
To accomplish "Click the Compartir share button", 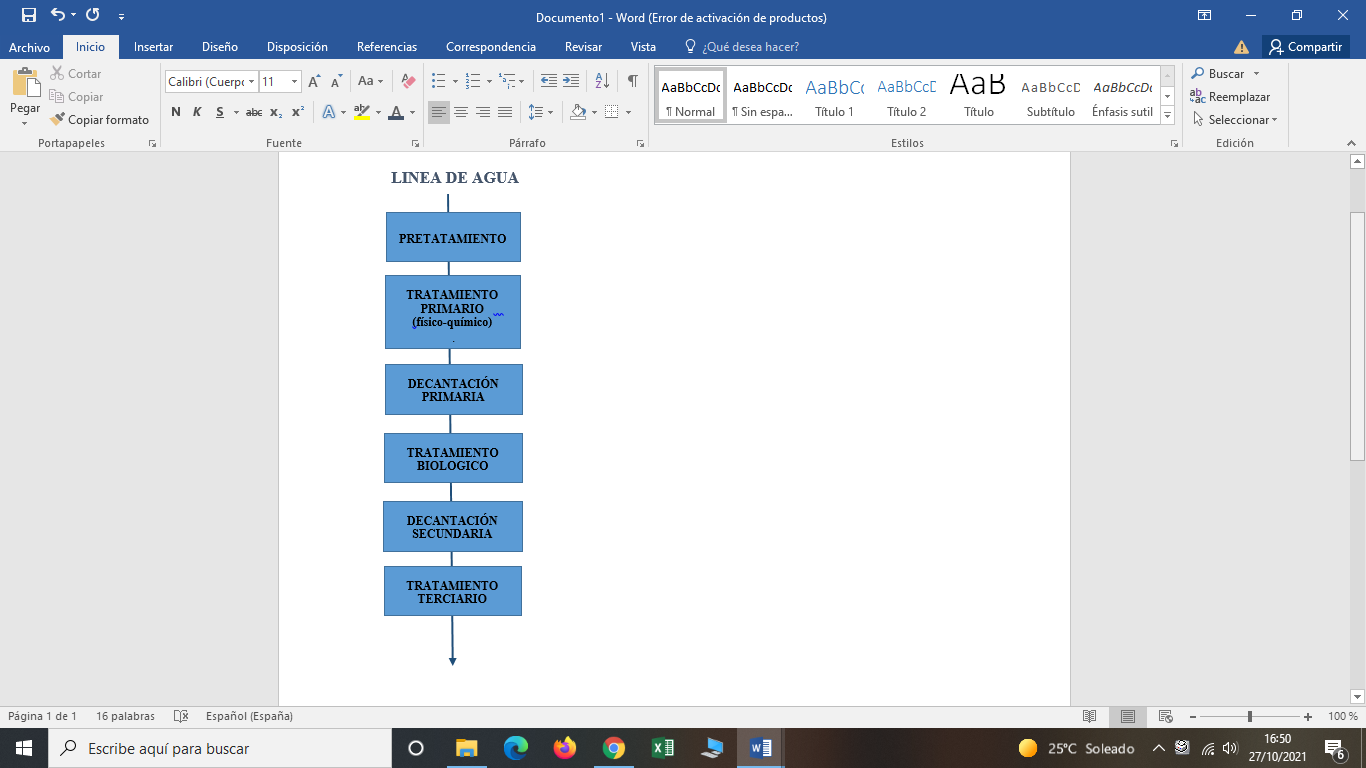I will 1305,47.
